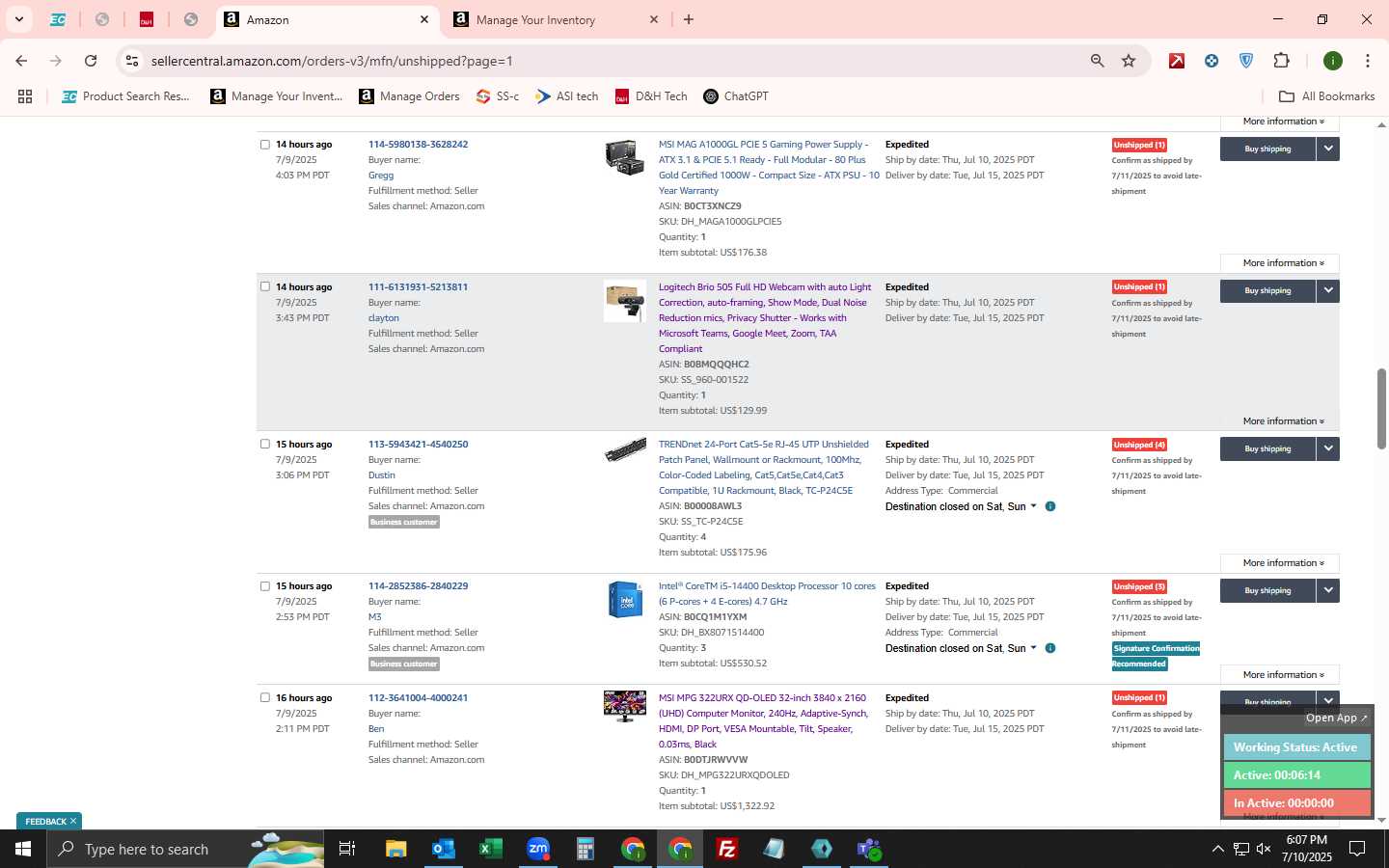1389x868 pixels.
Task: Click info icon beside M3's destination closed note
Action: coord(1050,648)
